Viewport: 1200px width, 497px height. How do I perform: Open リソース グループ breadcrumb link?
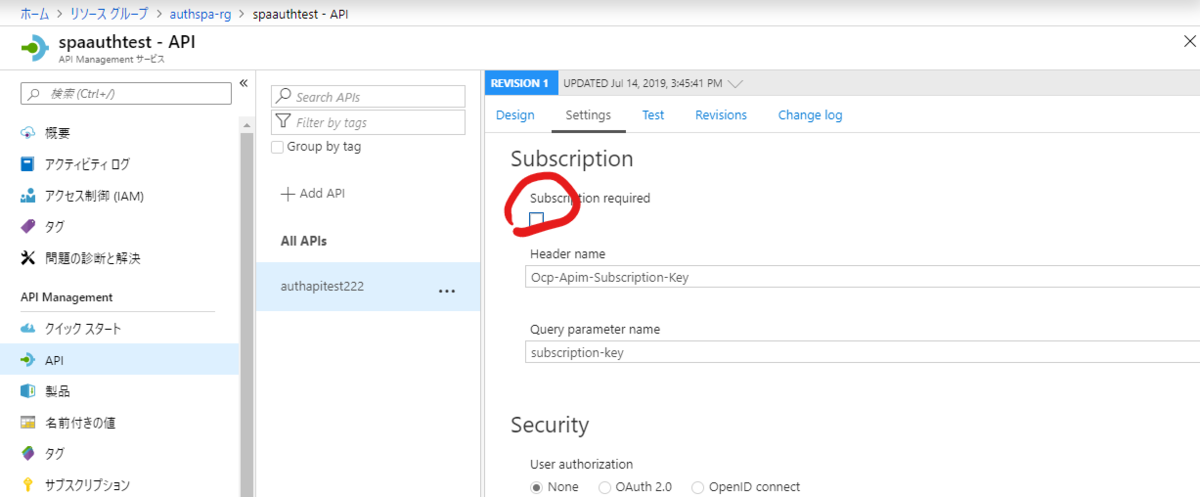coord(109,14)
